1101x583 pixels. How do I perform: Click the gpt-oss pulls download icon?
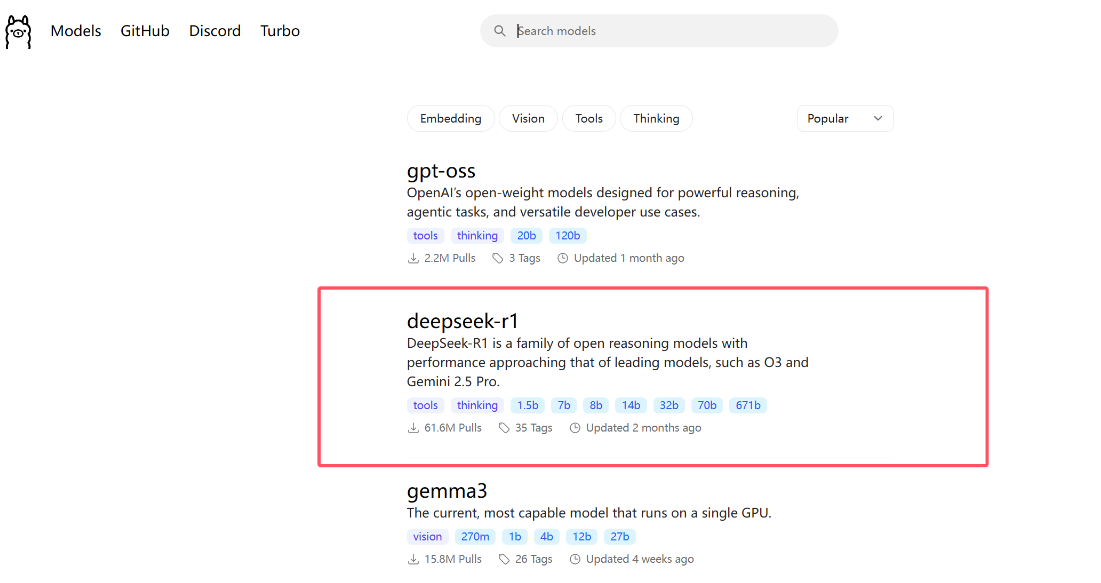point(413,258)
